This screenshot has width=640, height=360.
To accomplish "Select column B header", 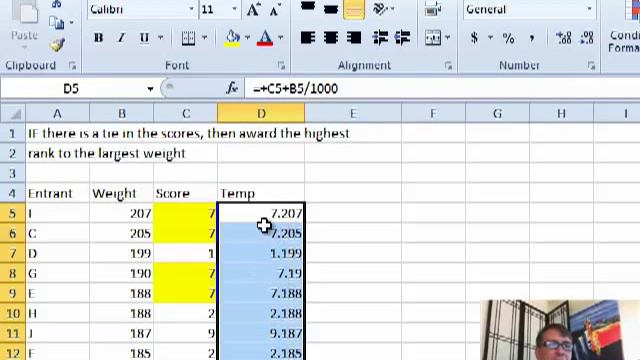I will pos(122,113).
